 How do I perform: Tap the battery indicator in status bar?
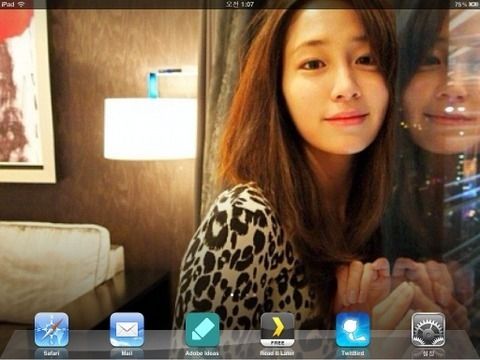(x=473, y=4)
